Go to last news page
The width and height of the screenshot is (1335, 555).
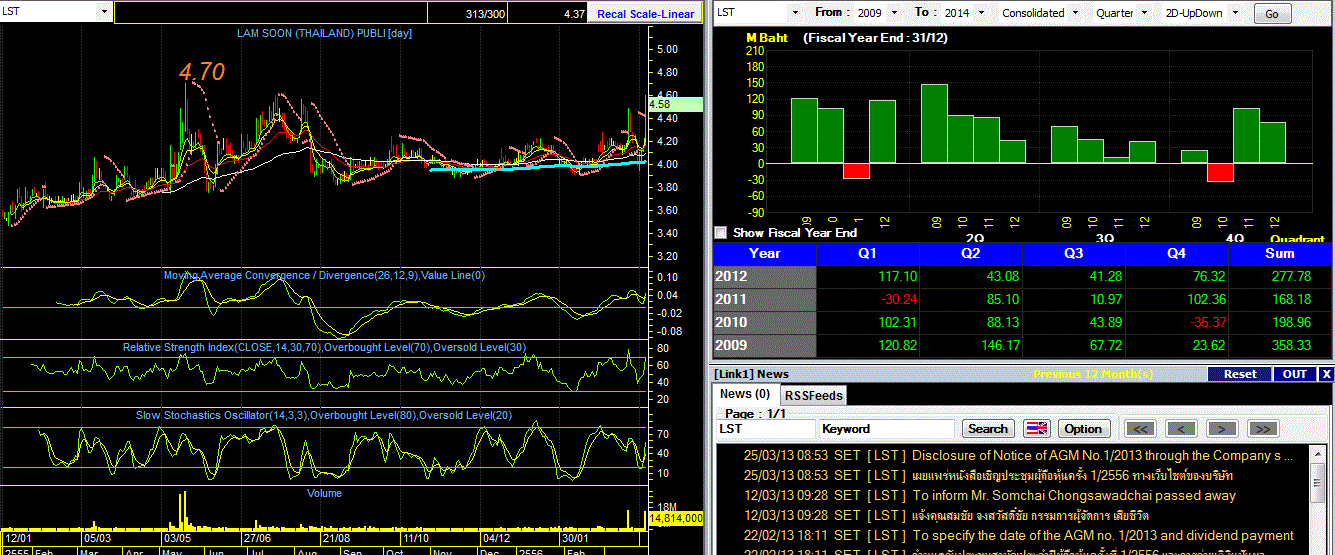(1262, 428)
